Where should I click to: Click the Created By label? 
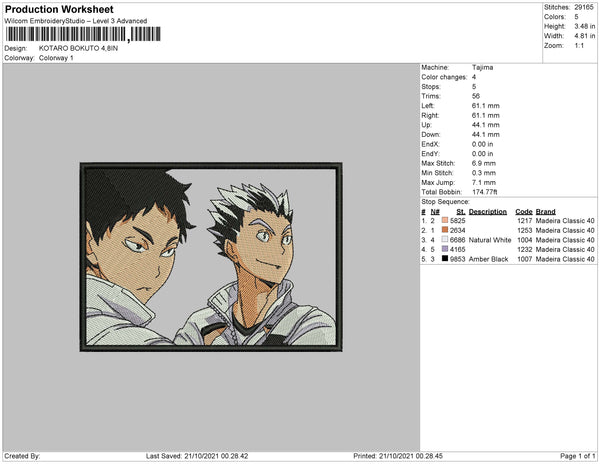(22, 456)
